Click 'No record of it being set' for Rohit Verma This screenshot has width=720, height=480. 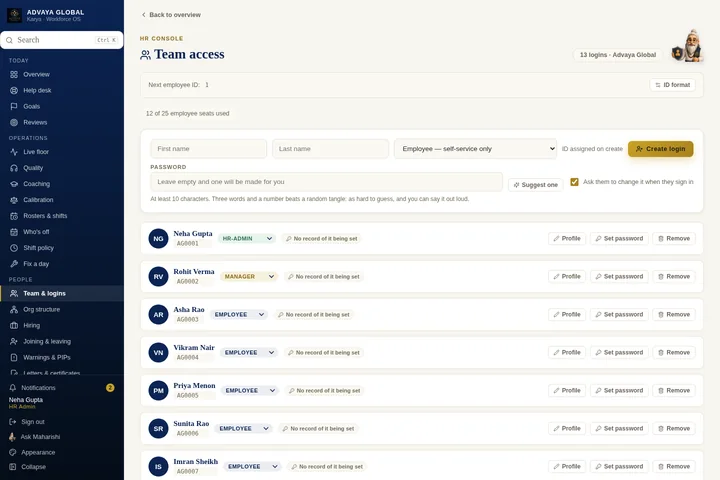coord(324,277)
